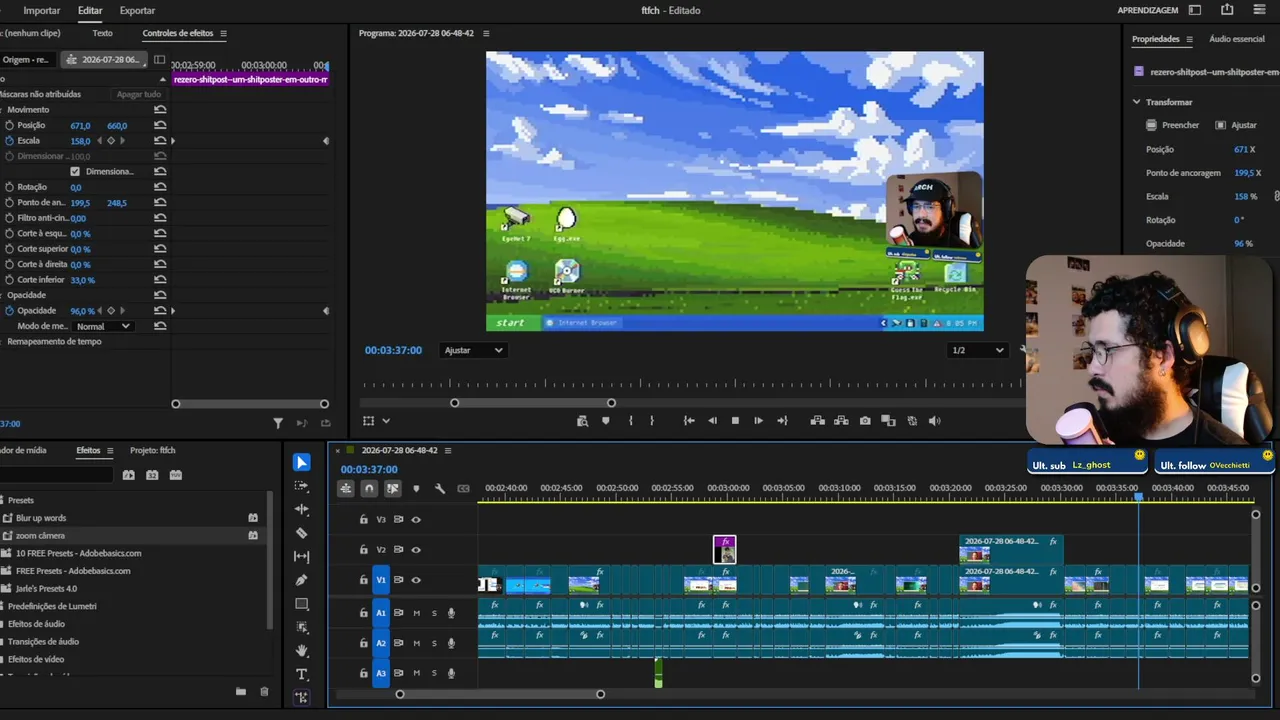Hide track V3 with its eye icon
This screenshot has height=720, width=1280.
click(416, 520)
